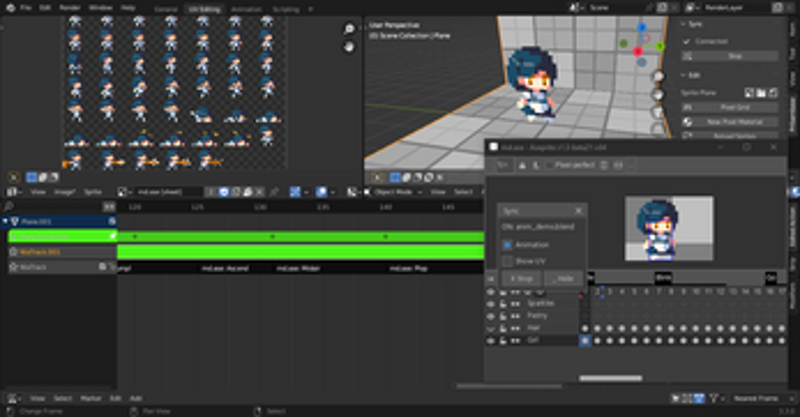Open the Render menu

coord(70,8)
